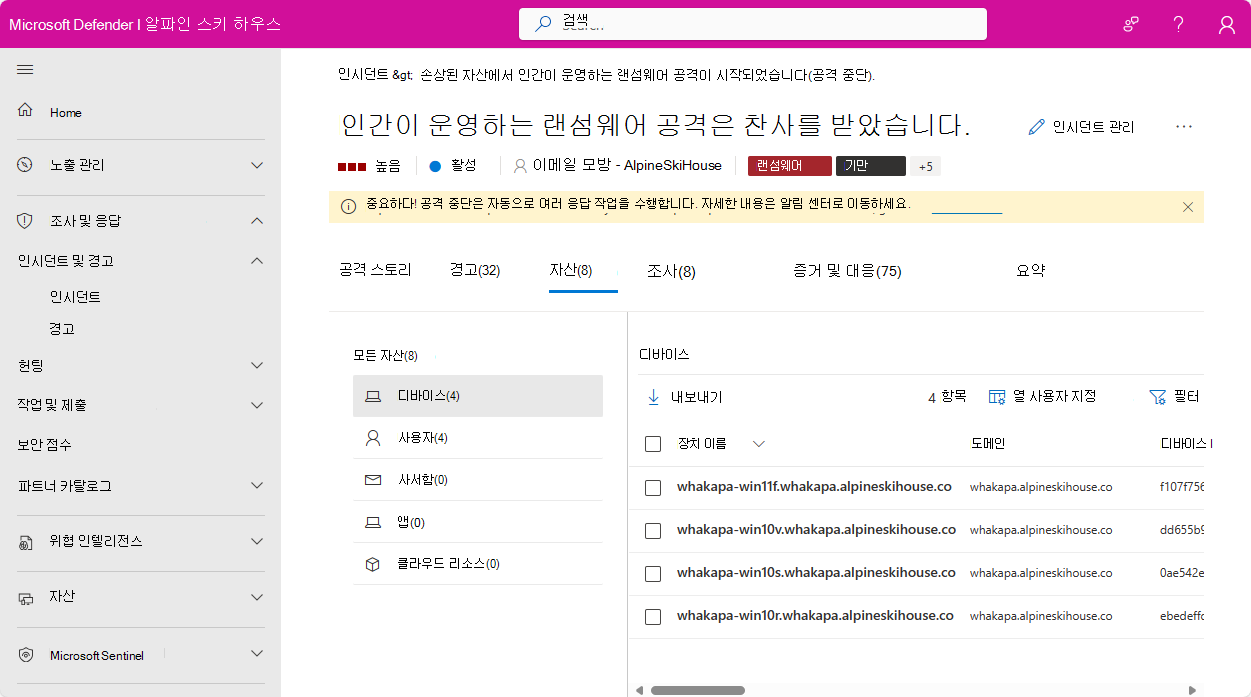Click the 디바이스 laptop icon in asset list

point(373,396)
